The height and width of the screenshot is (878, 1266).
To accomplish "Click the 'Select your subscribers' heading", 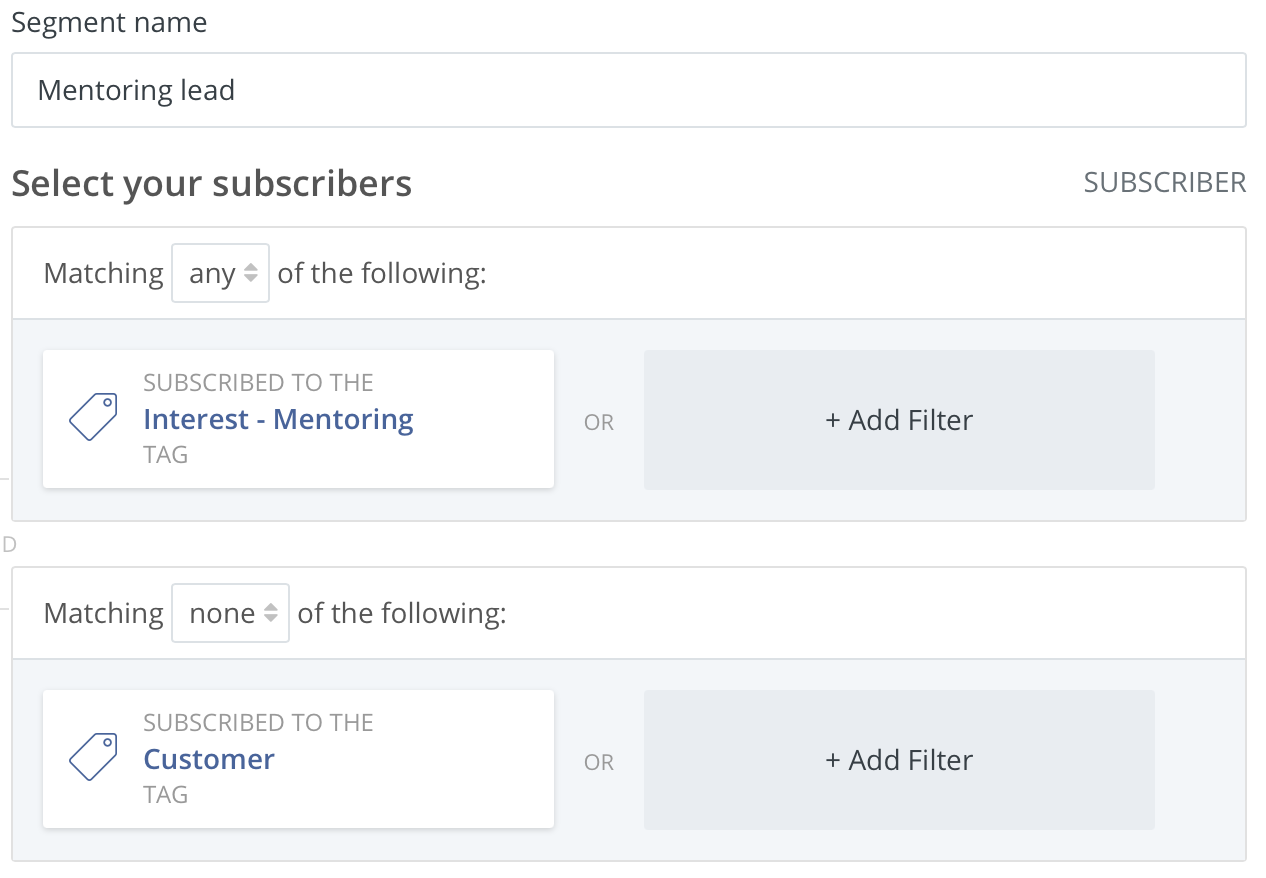I will click(x=211, y=184).
